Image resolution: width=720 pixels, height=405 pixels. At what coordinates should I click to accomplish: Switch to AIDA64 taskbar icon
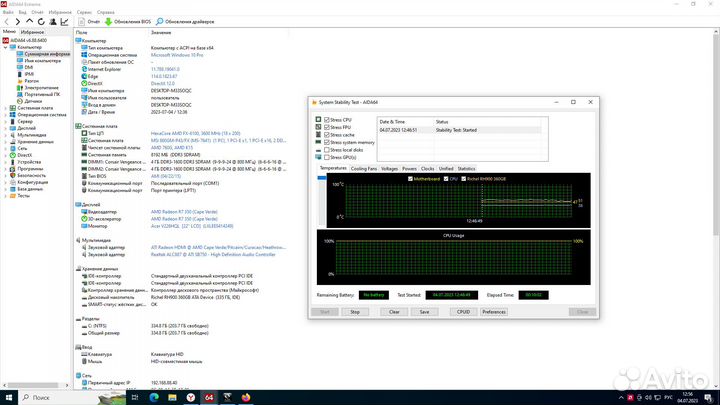pyautogui.click(x=209, y=398)
